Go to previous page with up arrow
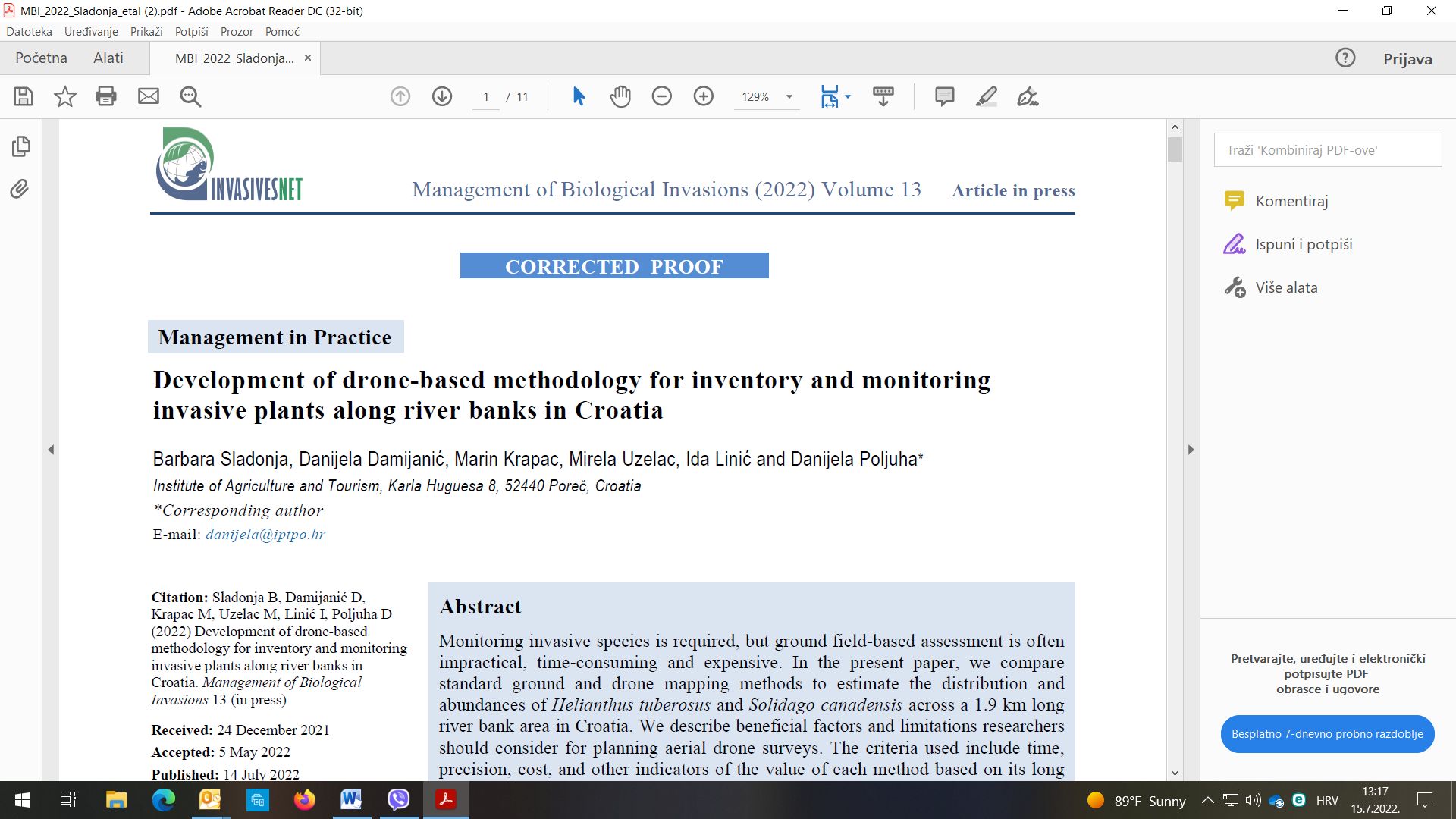 pos(400,96)
